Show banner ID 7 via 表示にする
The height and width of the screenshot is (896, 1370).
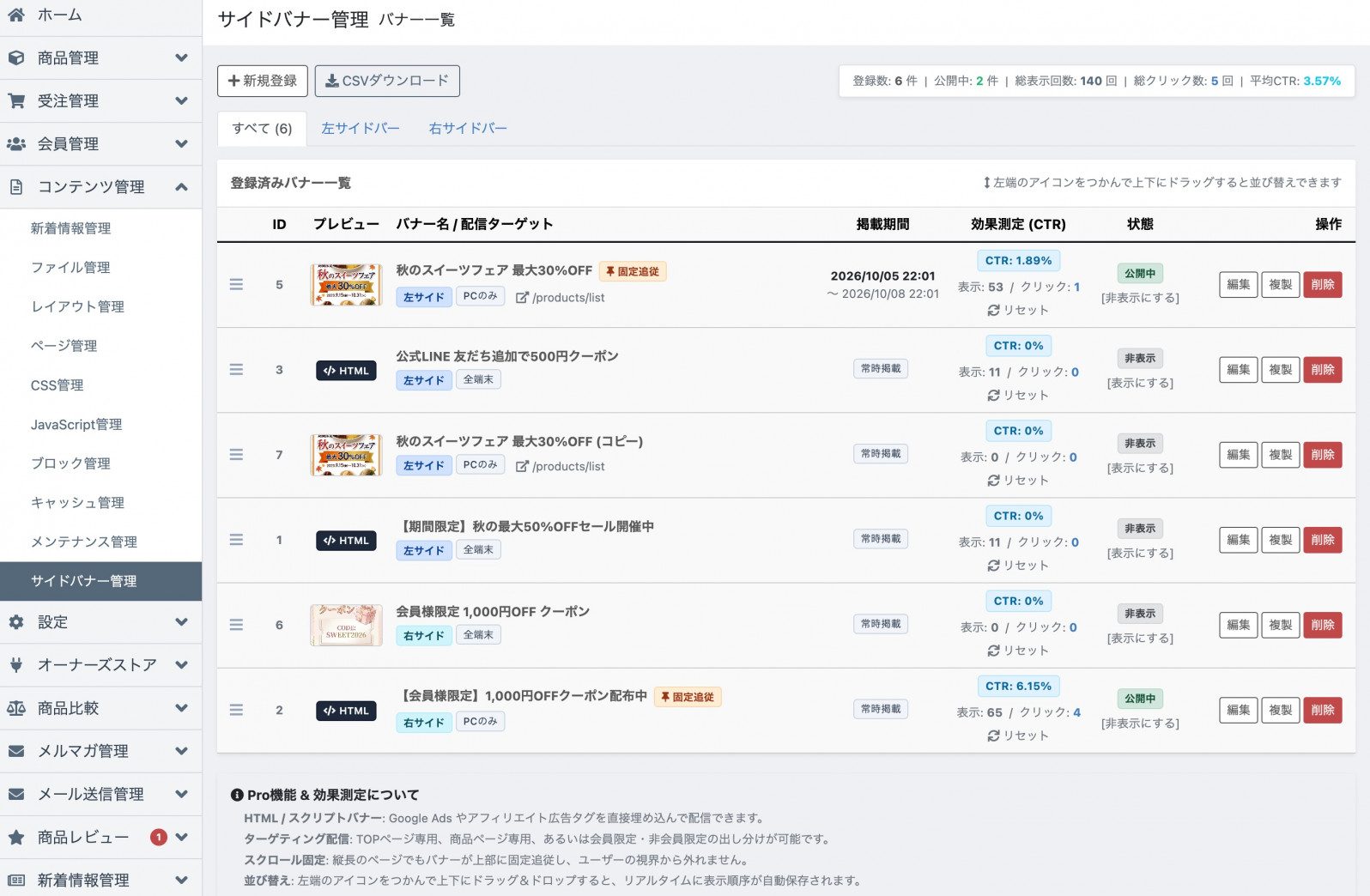pos(1140,468)
